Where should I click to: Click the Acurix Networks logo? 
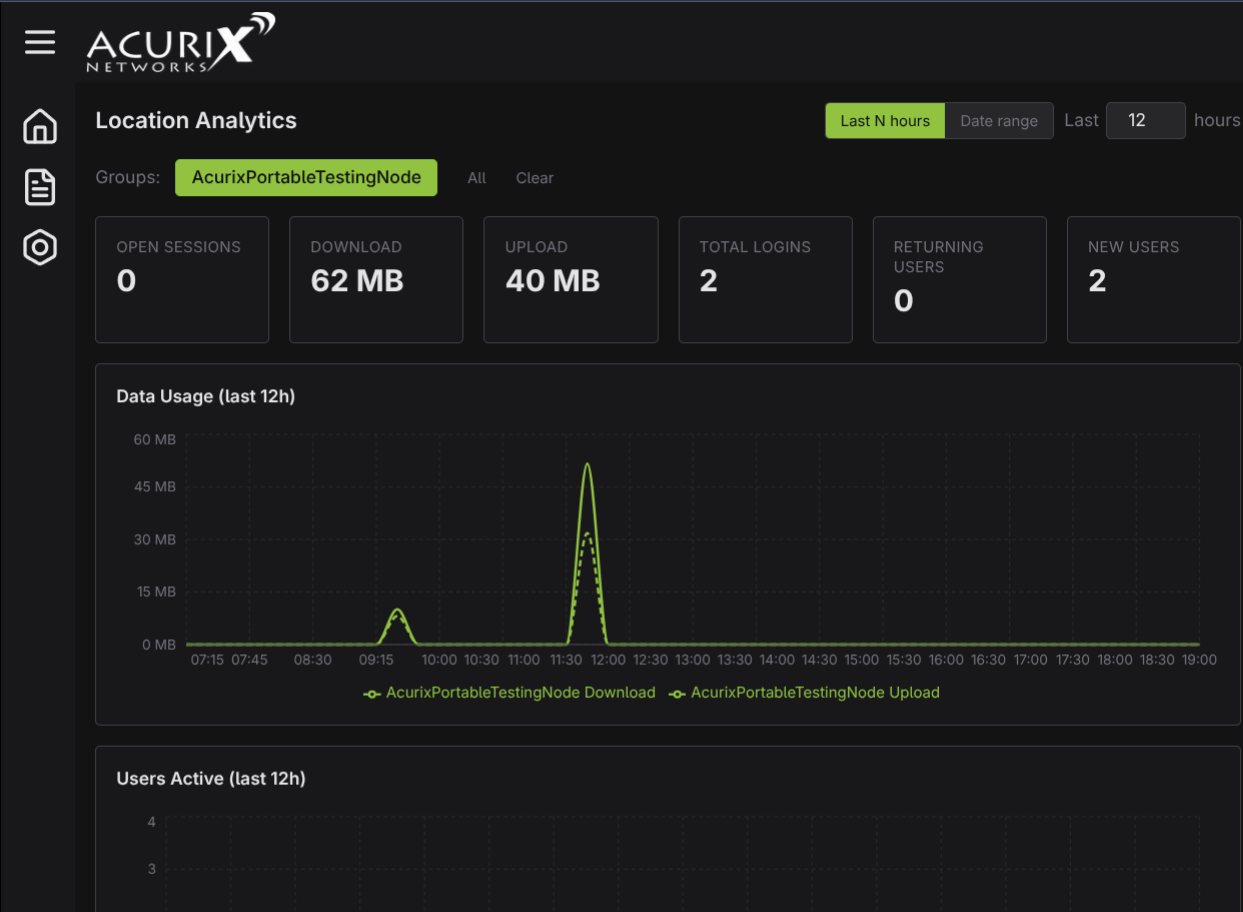[179, 42]
